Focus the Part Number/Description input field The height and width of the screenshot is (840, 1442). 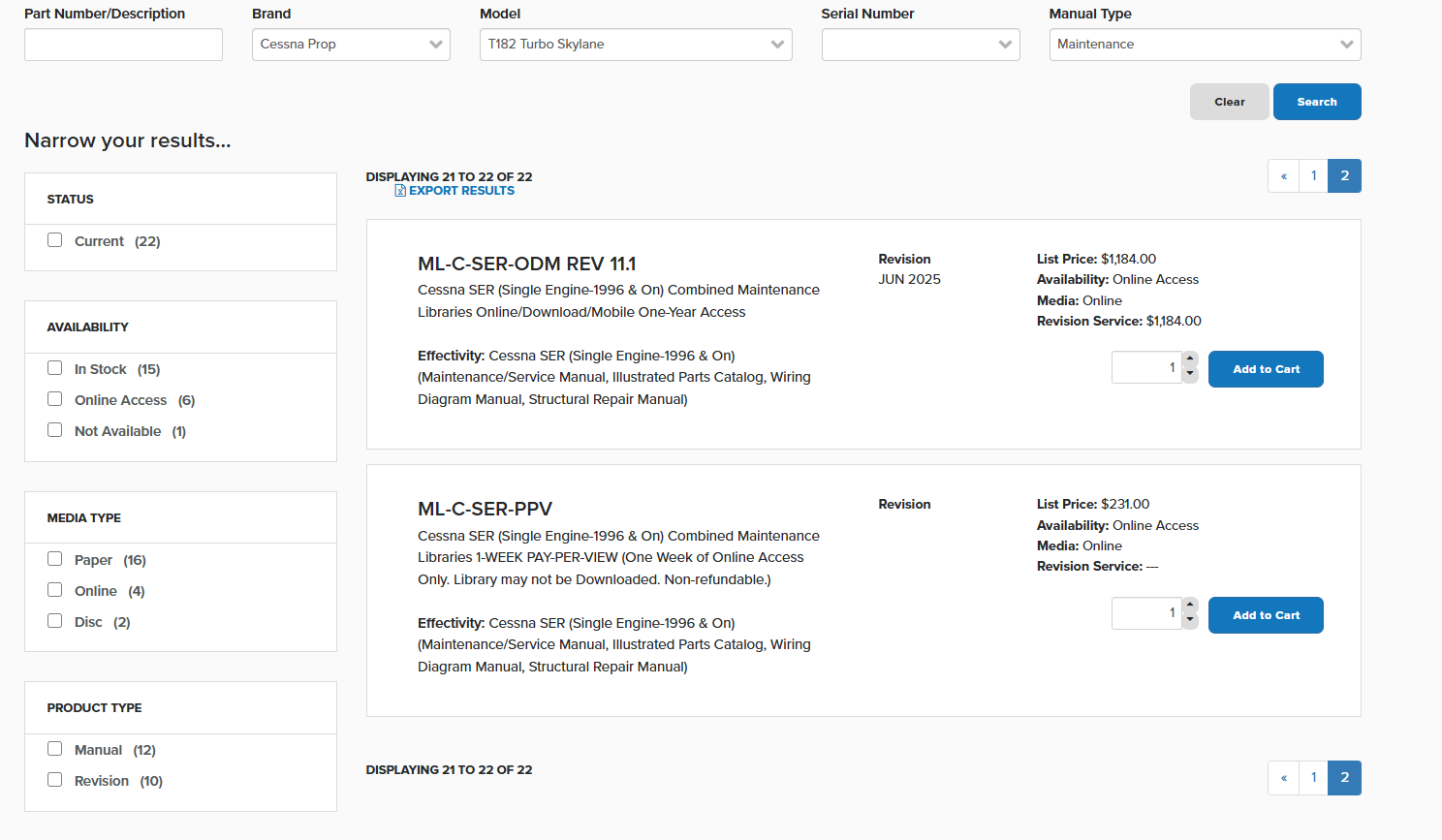123,45
